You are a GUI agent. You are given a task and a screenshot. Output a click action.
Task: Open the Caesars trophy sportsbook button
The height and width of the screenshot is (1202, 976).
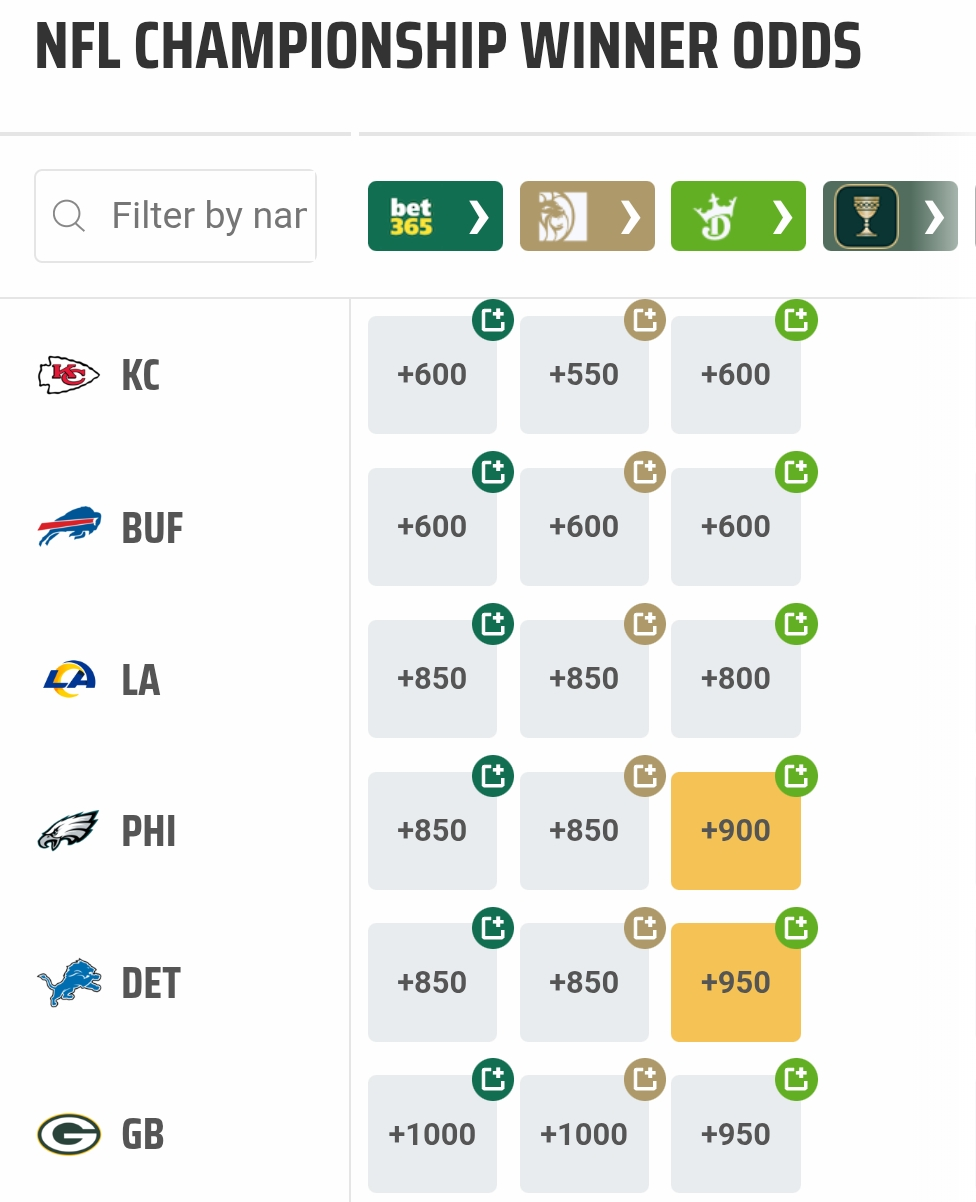[x=890, y=216]
